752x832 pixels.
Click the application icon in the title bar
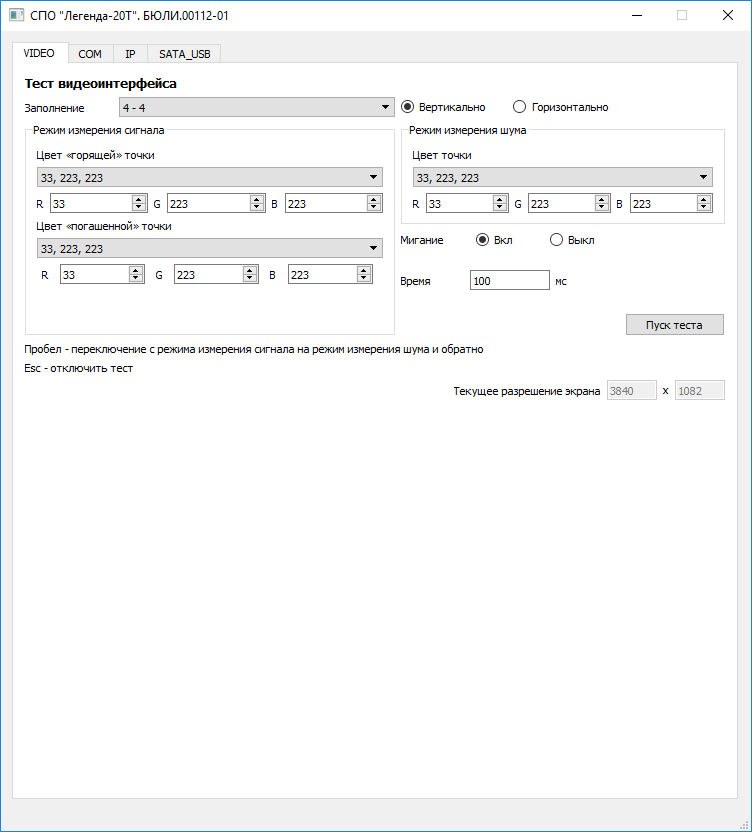click(17, 15)
